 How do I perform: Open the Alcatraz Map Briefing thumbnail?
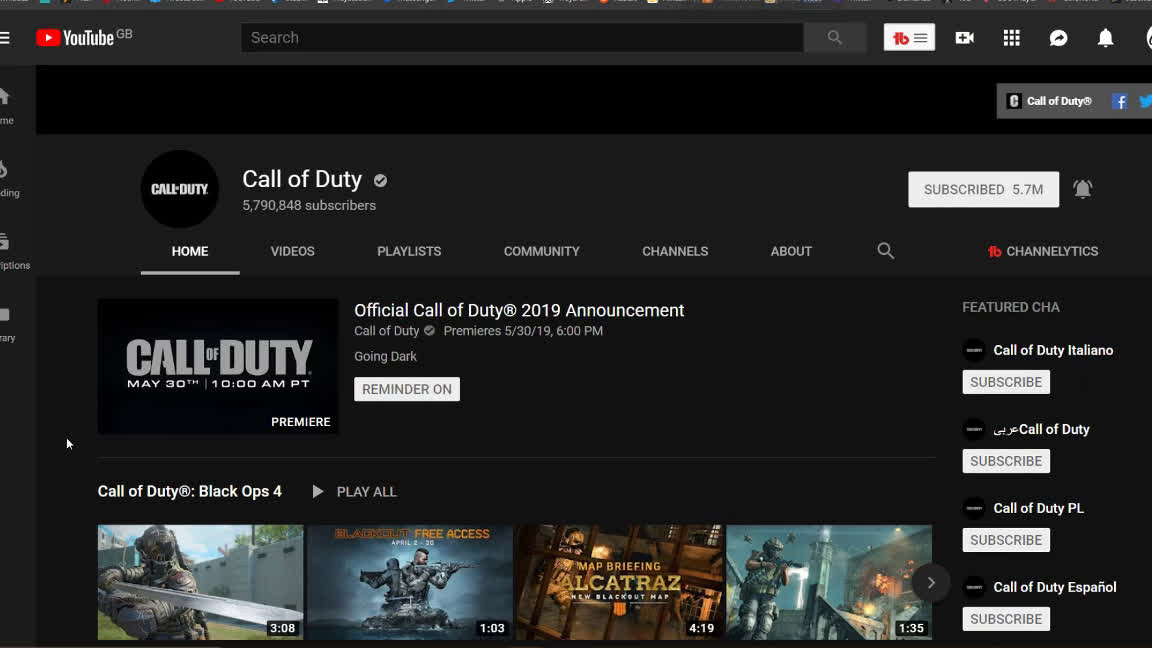(x=619, y=581)
